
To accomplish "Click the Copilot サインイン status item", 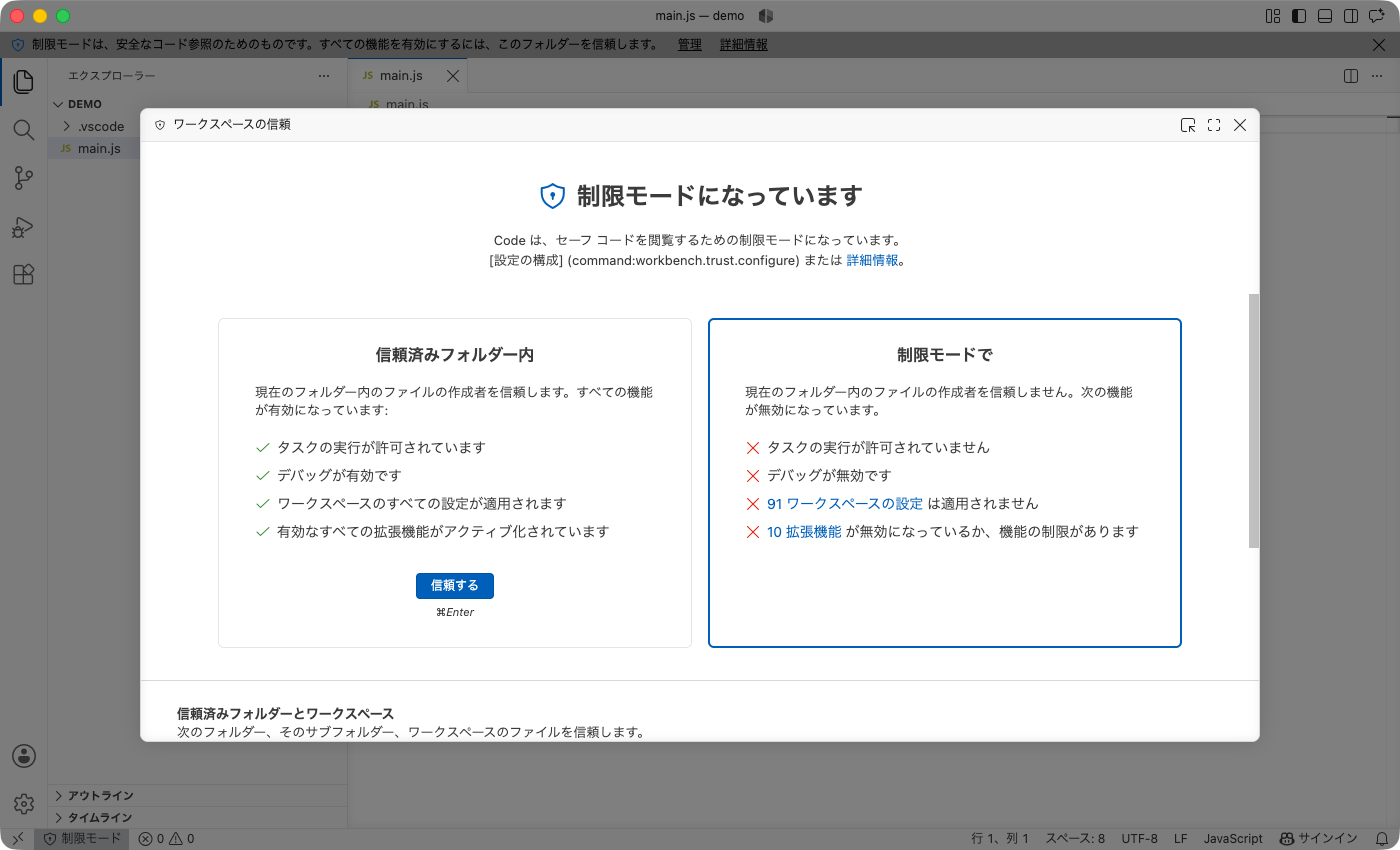I will pos(1319,839).
